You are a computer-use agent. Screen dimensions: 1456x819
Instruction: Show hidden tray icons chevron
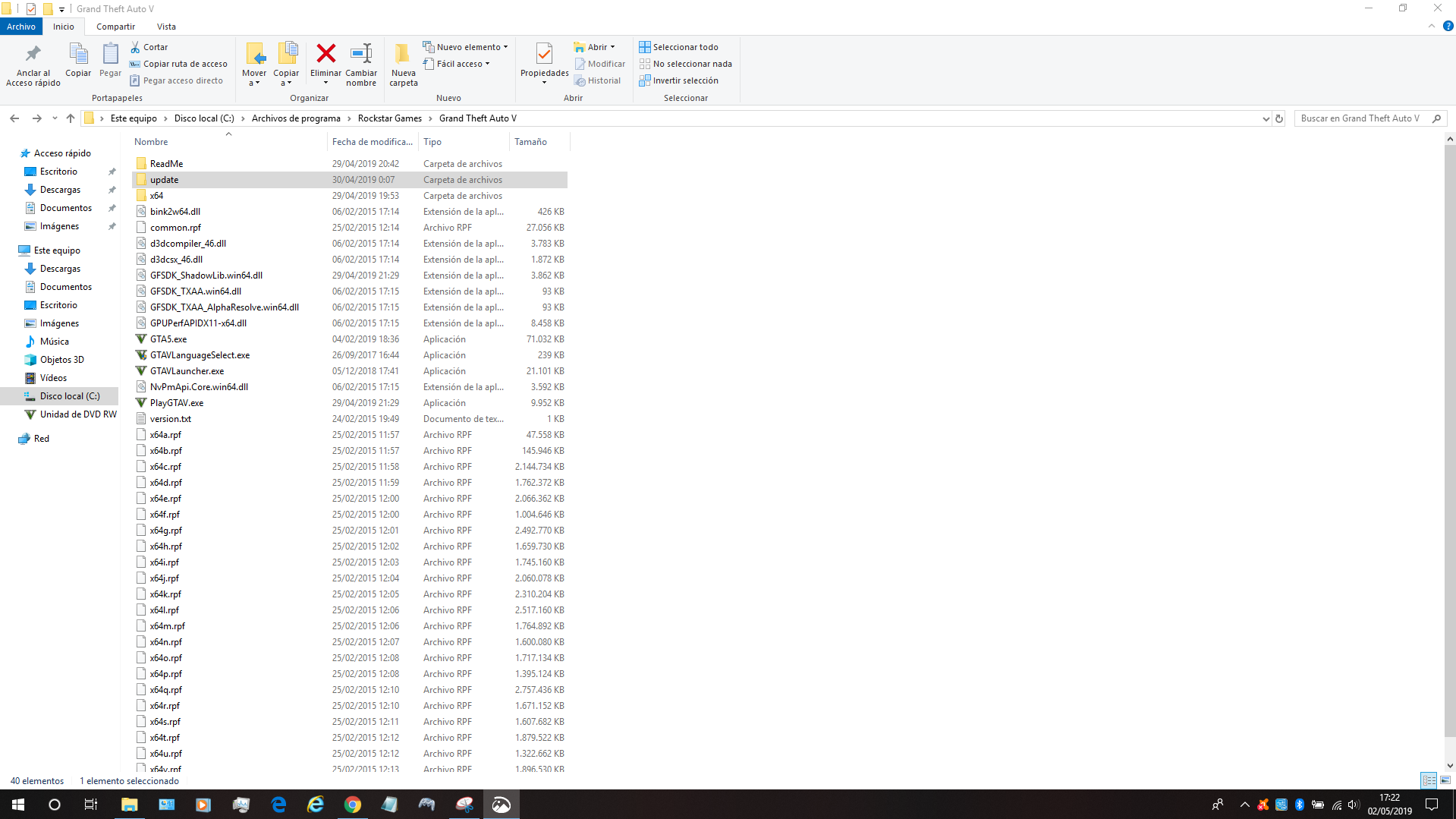pos(1244,805)
